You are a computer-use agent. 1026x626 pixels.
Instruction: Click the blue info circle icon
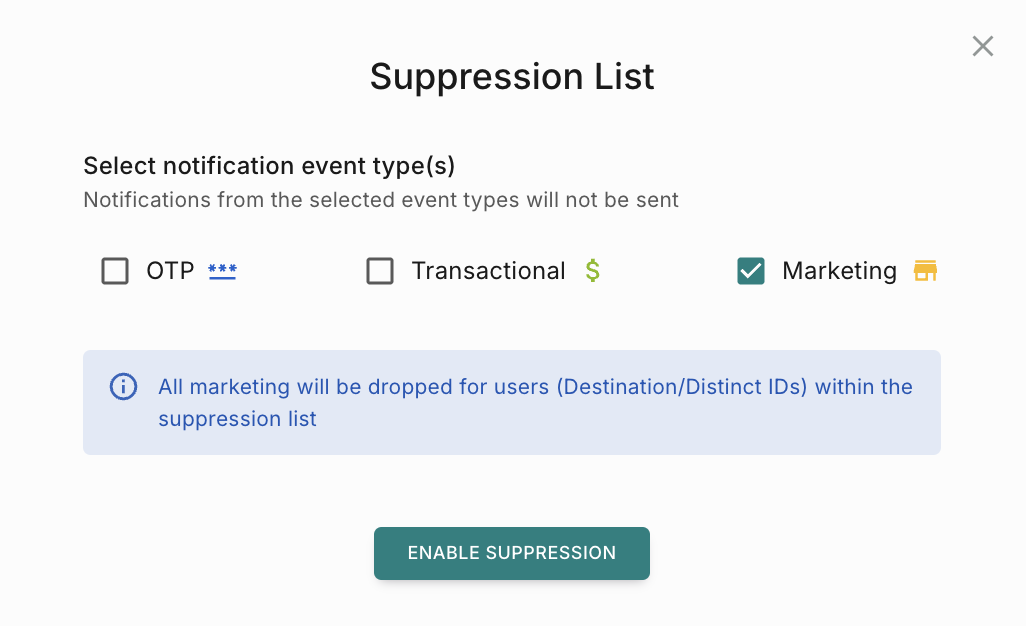point(123,387)
